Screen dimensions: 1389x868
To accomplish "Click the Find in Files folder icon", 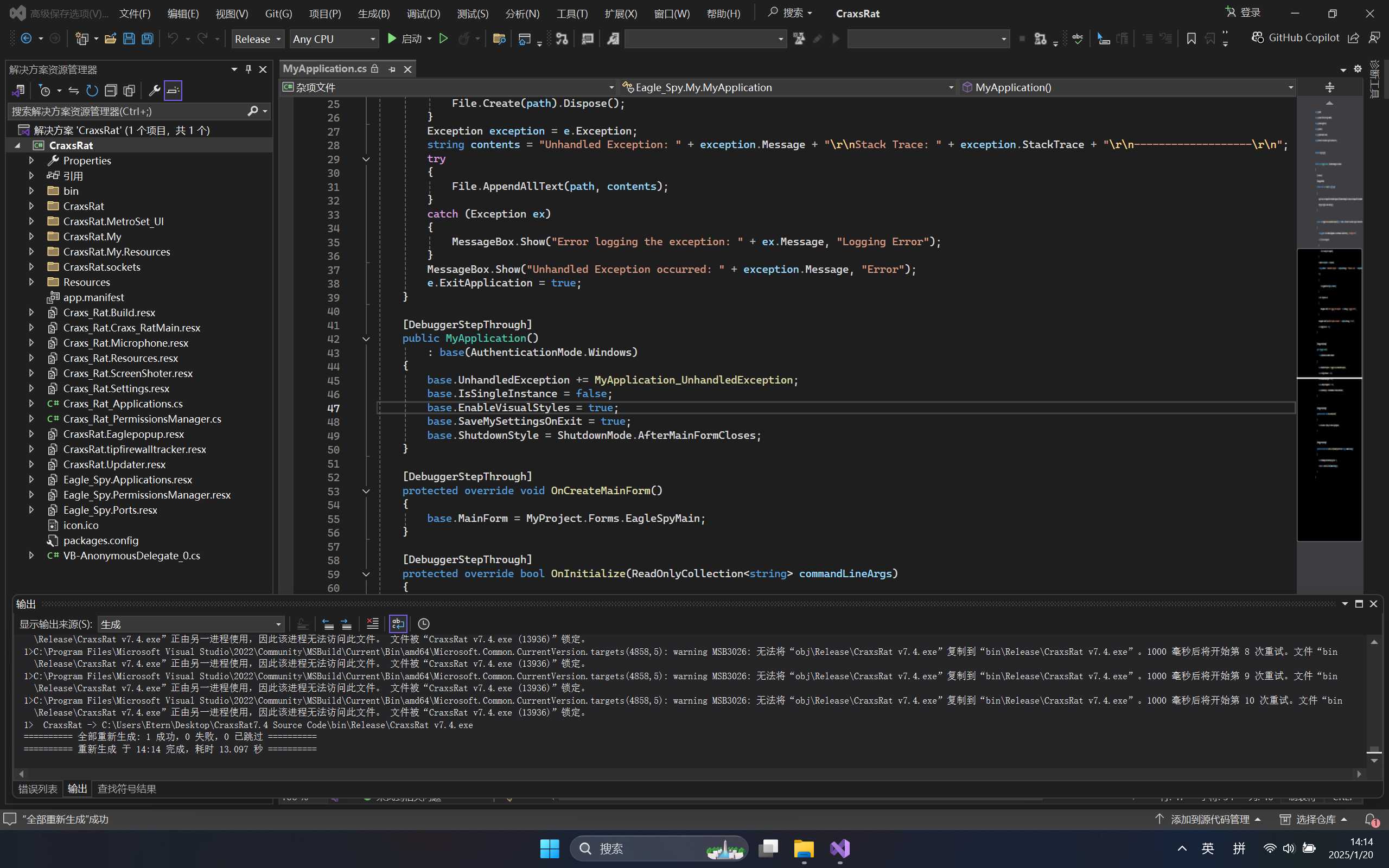I will (x=499, y=39).
